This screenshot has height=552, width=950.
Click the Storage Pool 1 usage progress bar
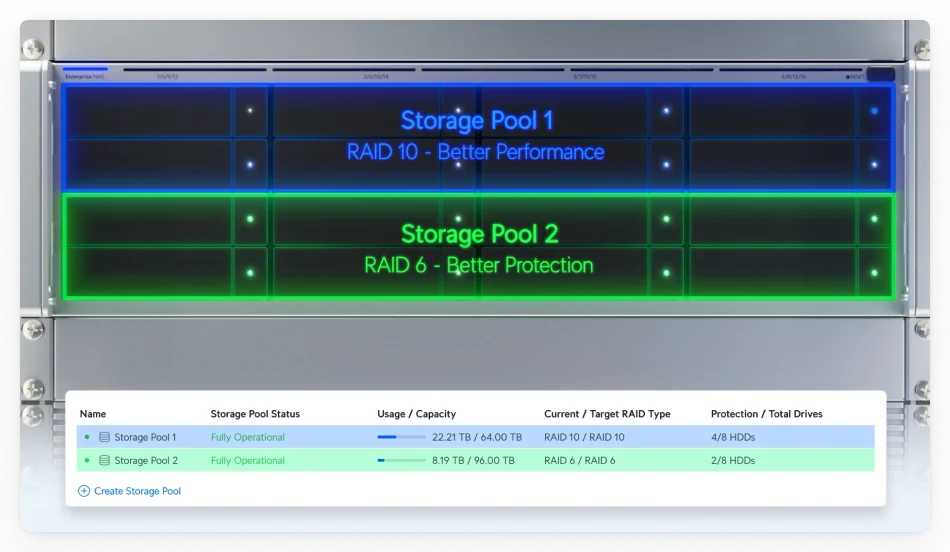[x=401, y=437]
